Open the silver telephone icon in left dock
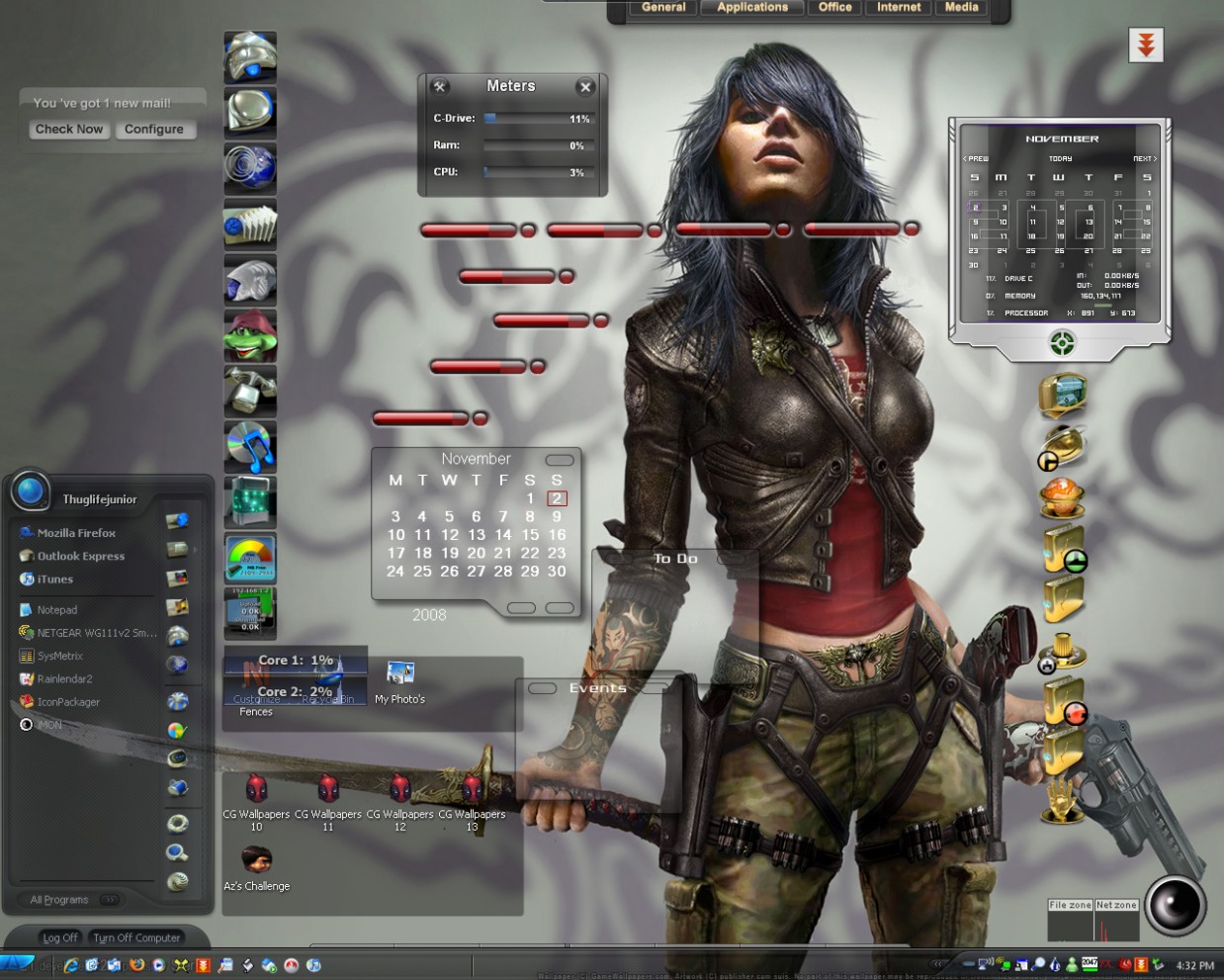Viewport: 1224px width, 980px height. [250, 390]
